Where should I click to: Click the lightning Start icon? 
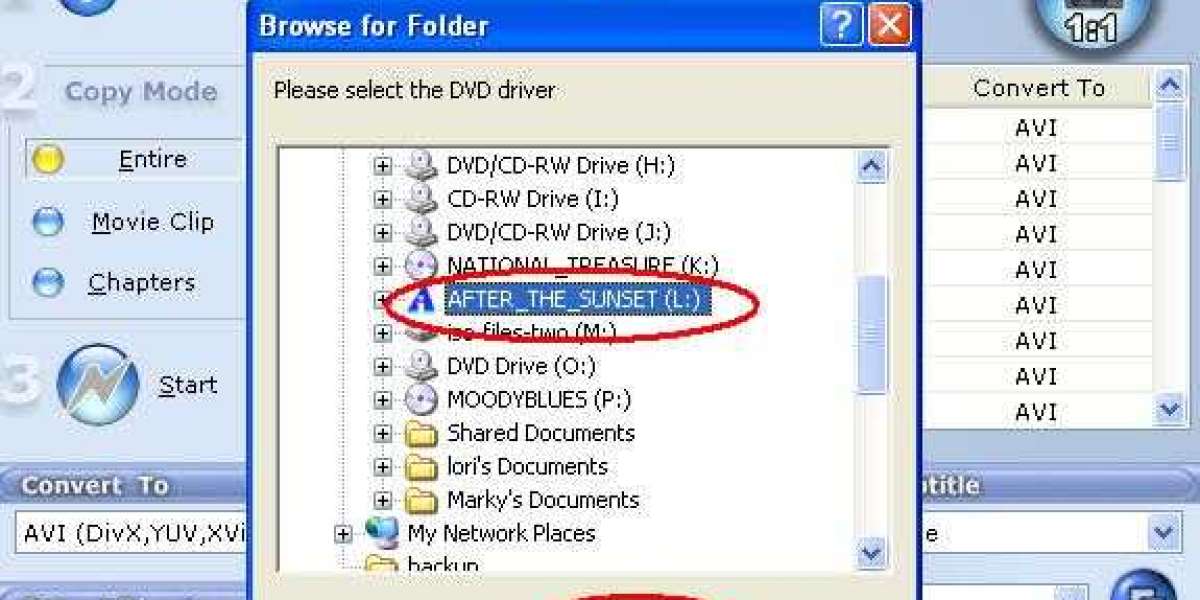point(98,385)
